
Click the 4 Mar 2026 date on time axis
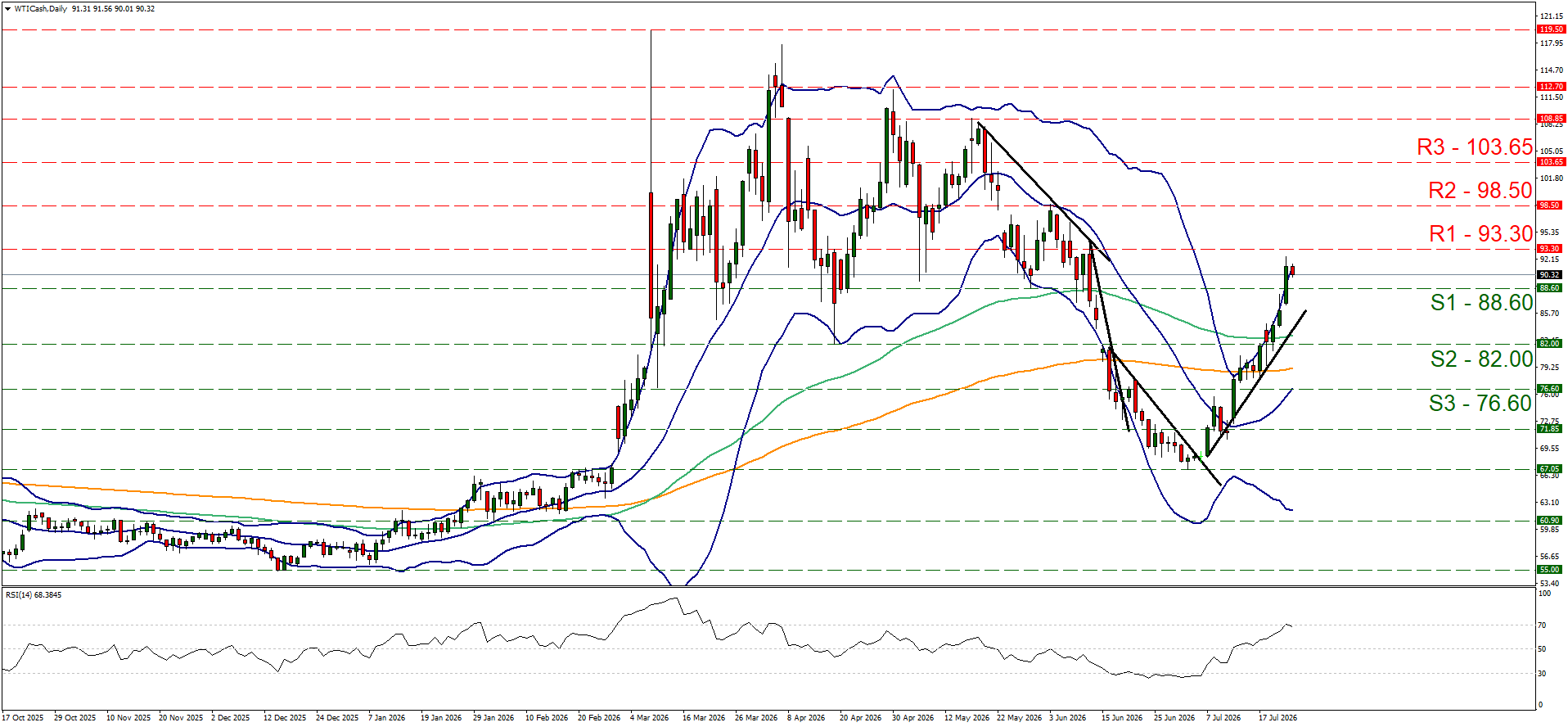649,718
